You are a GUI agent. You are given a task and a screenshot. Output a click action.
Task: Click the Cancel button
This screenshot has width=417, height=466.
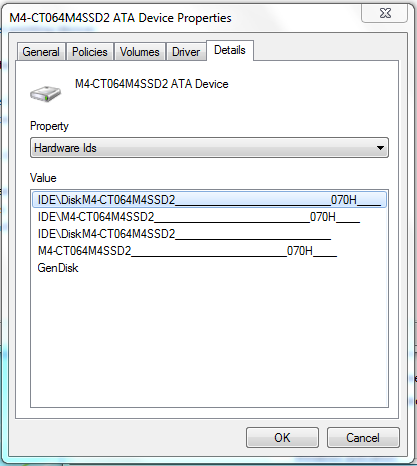363,437
